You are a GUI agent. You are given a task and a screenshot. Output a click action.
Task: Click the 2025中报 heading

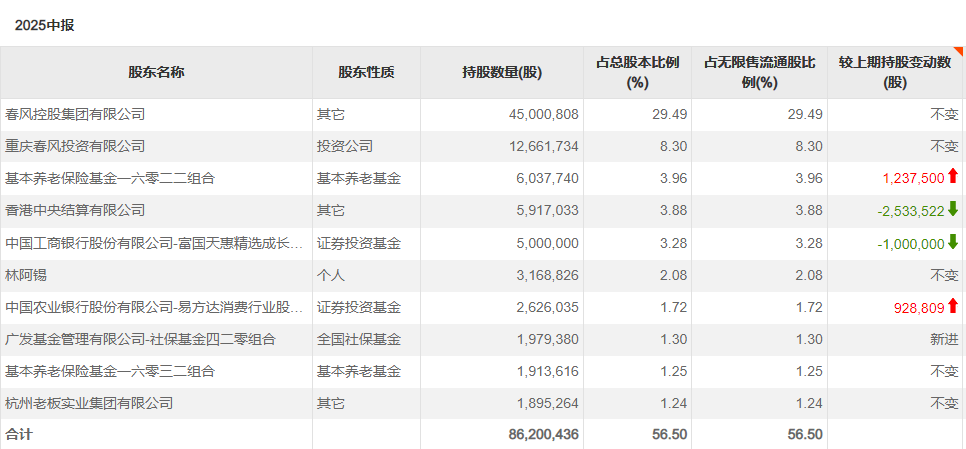[x=44, y=26]
